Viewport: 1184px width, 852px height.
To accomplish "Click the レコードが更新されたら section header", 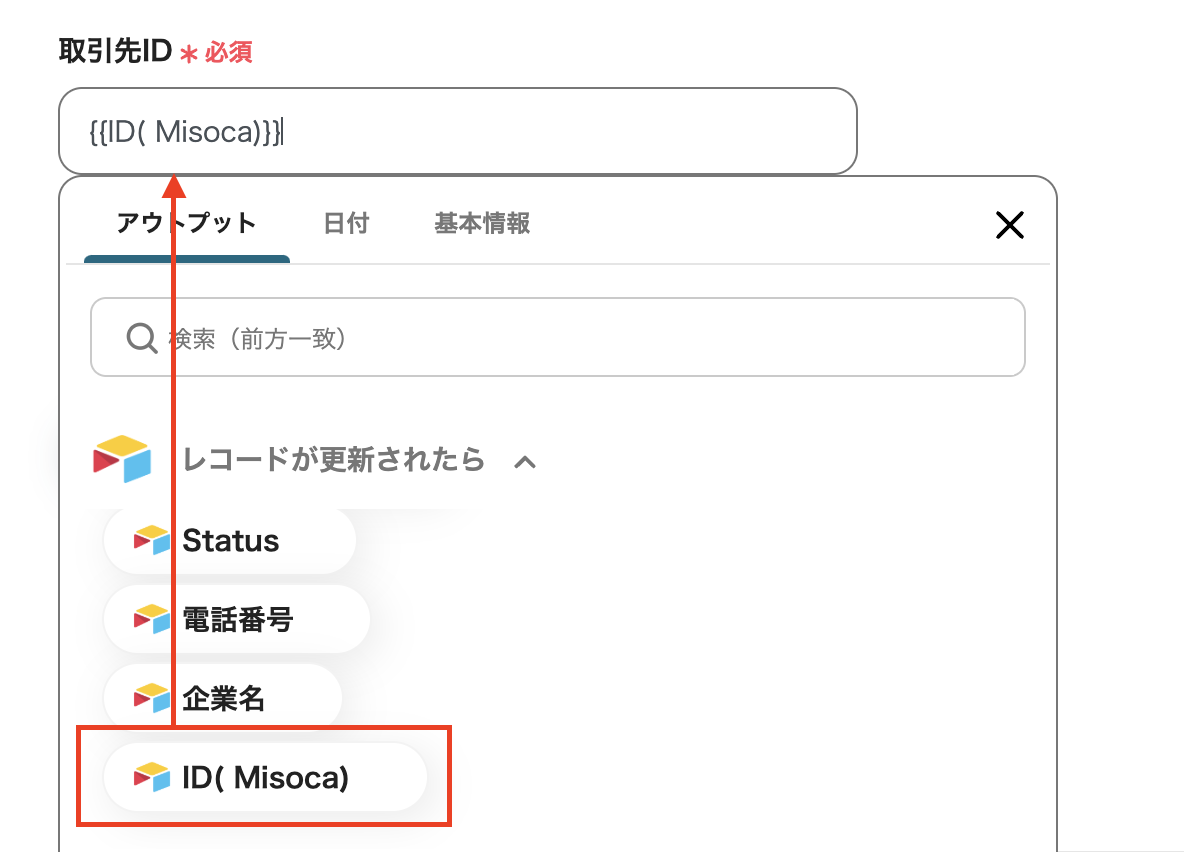I will [x=333, y=460].
